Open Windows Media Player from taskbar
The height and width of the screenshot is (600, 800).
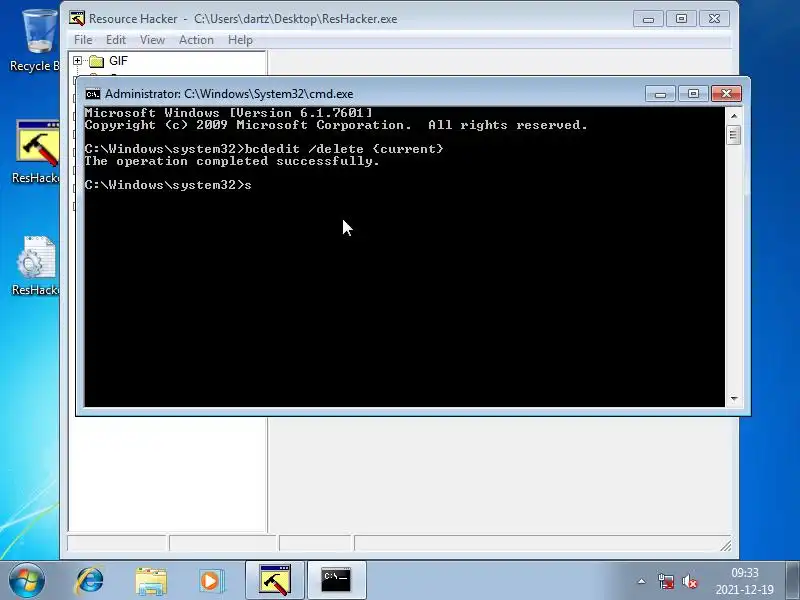212,581
